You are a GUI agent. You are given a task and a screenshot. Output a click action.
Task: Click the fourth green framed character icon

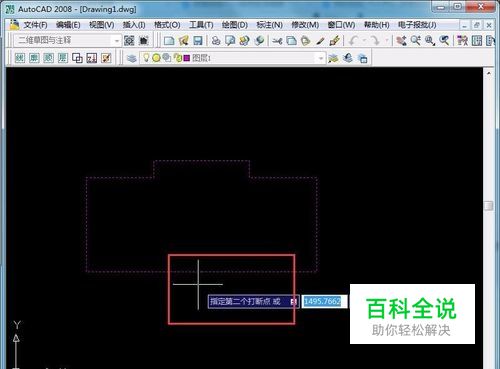pyautogui.click(x=63, y=58)
